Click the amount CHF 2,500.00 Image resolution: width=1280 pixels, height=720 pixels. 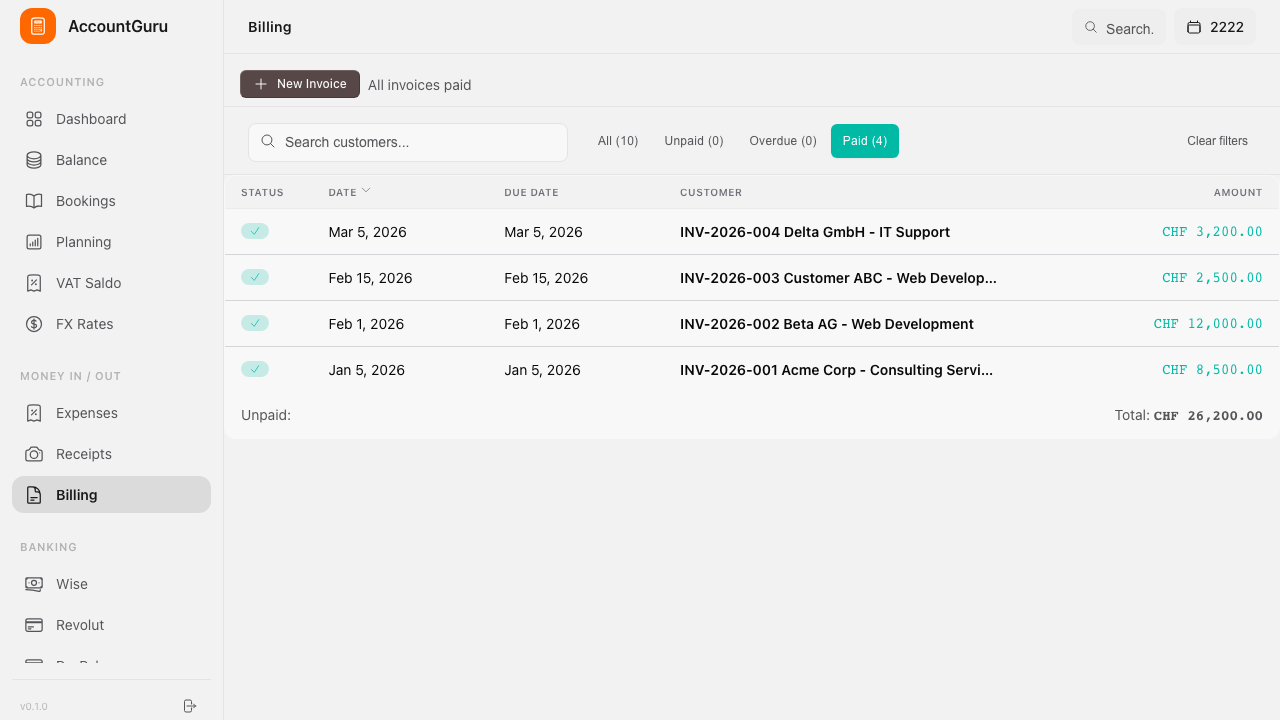pyautogui.click(x=1212, y=278)
